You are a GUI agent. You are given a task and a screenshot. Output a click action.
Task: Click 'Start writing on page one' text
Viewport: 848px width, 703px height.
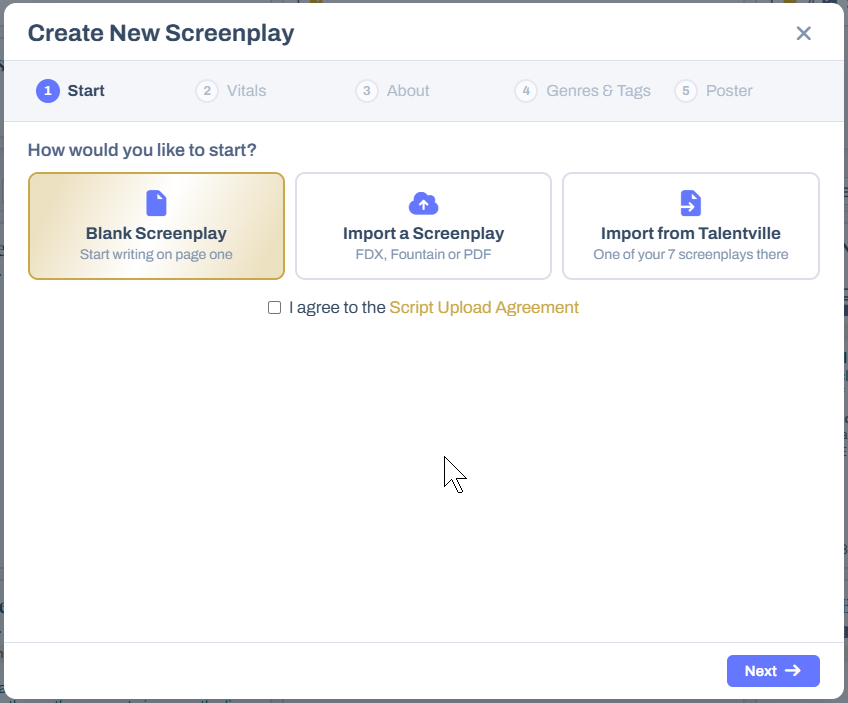coord(156,255)
